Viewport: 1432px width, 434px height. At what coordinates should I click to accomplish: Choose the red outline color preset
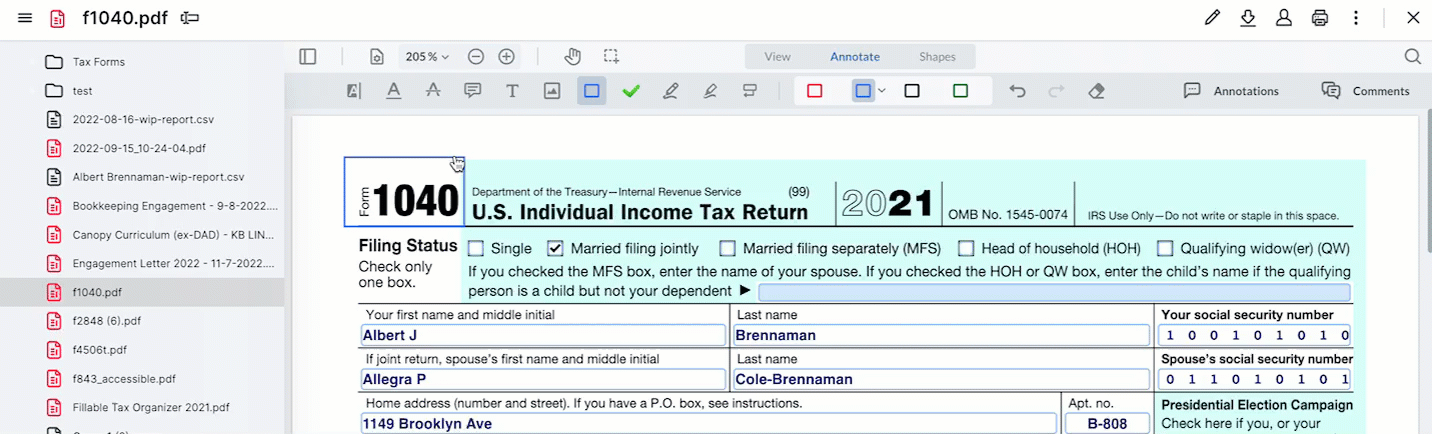click(x=814, y=91)
